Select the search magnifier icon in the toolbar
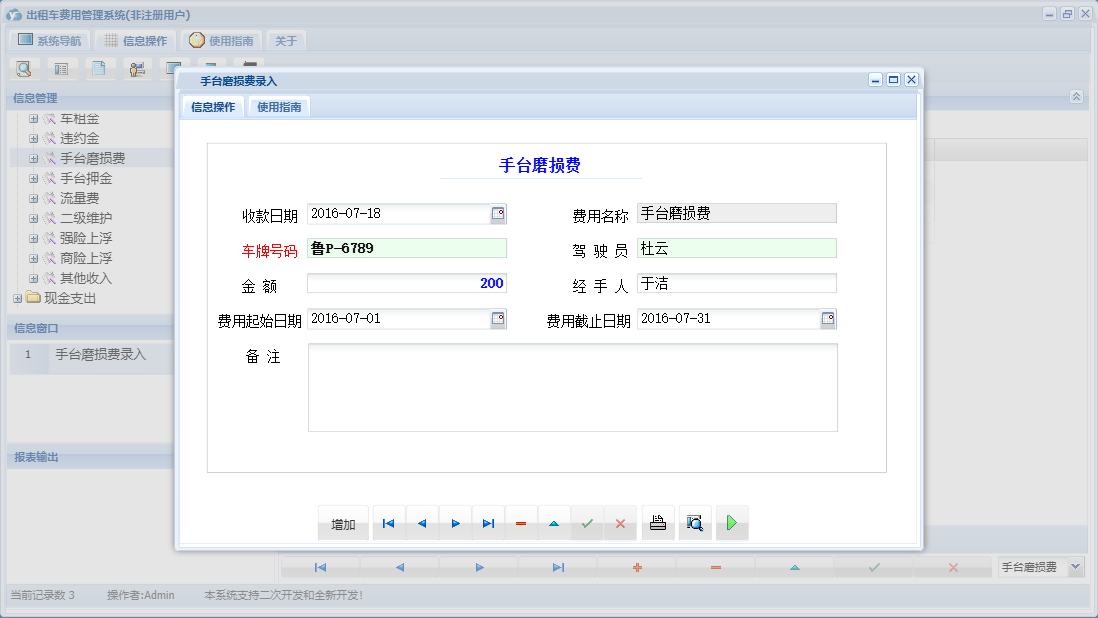 pyautogui.click(x=24, y=68)
